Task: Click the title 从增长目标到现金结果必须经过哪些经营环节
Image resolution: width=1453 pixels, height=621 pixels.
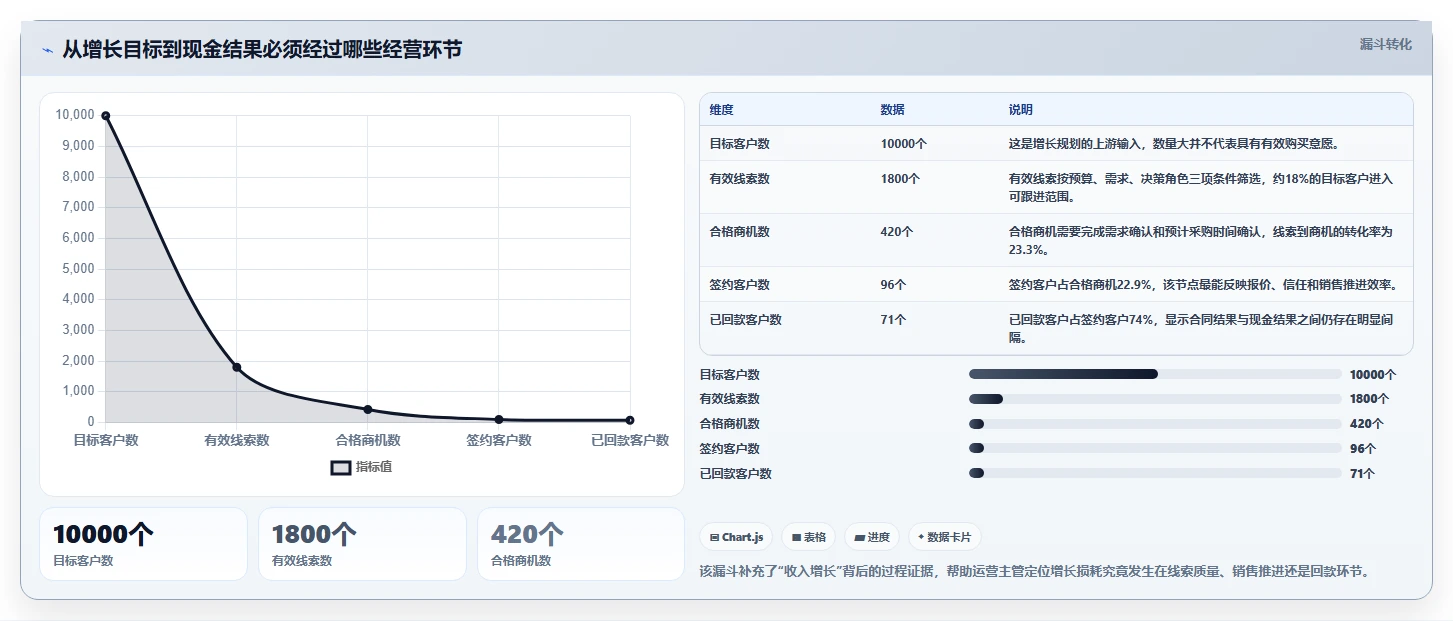Action: point(262,50)
